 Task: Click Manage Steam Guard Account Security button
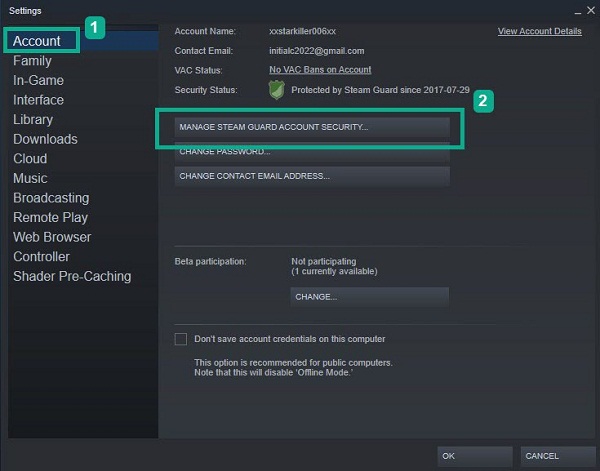(x=312, y=127)
